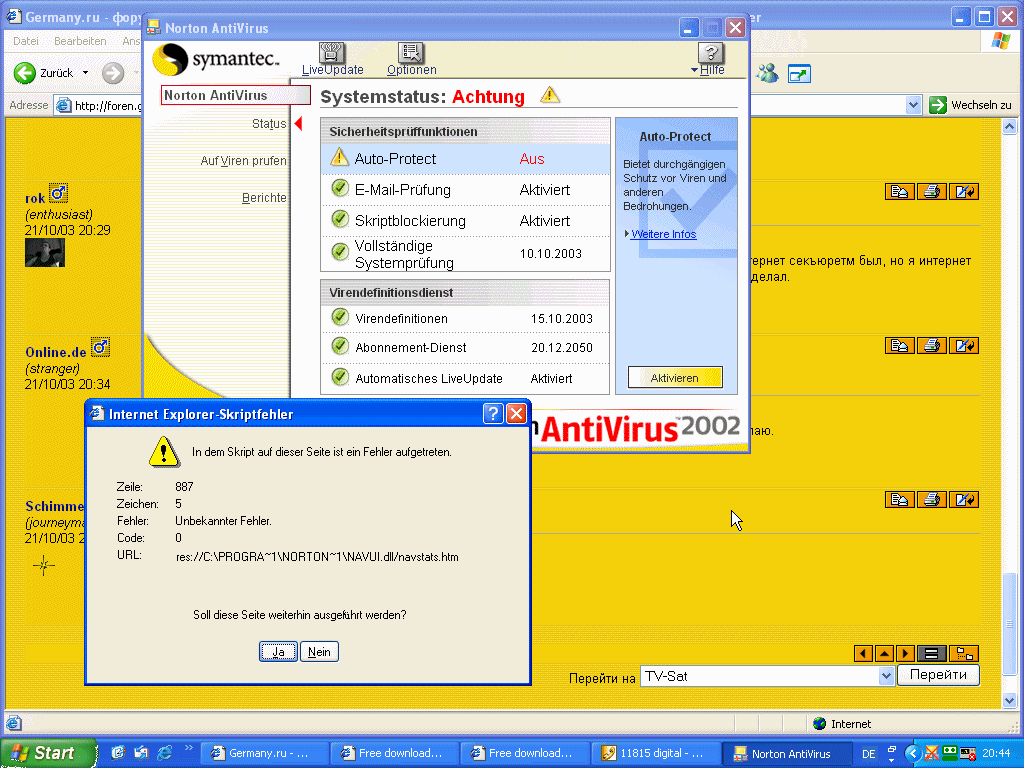Click the printer icon in Schimmel's post row
The image size is (1024, 768).
click(932, 500)
